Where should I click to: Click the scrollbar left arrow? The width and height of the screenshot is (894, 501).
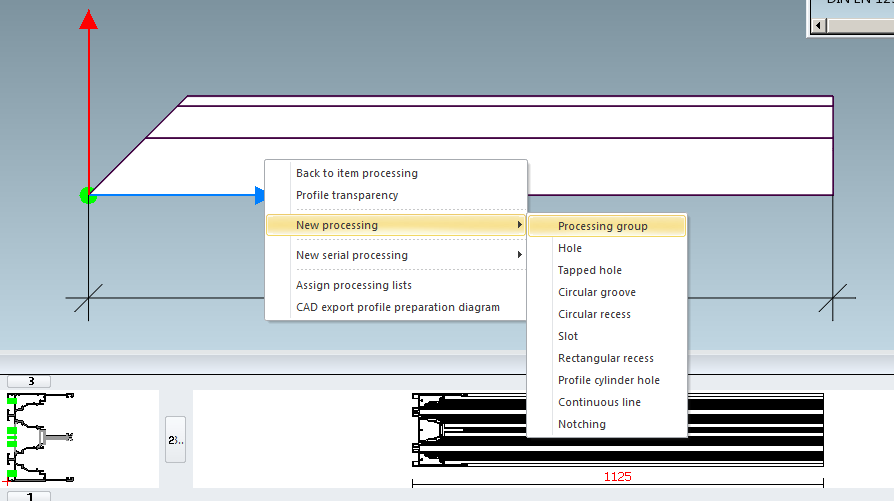[x=818, y=25]
